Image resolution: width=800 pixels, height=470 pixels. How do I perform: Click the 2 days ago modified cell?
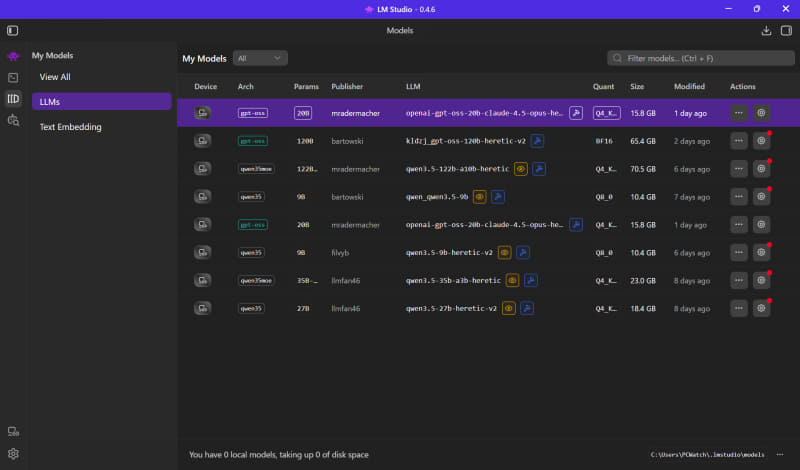[691, 141]
